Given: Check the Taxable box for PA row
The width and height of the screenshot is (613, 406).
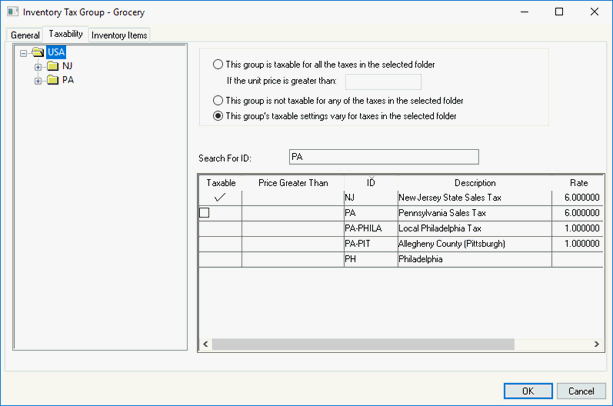Looking at the screenshot, I should [204, 213].
